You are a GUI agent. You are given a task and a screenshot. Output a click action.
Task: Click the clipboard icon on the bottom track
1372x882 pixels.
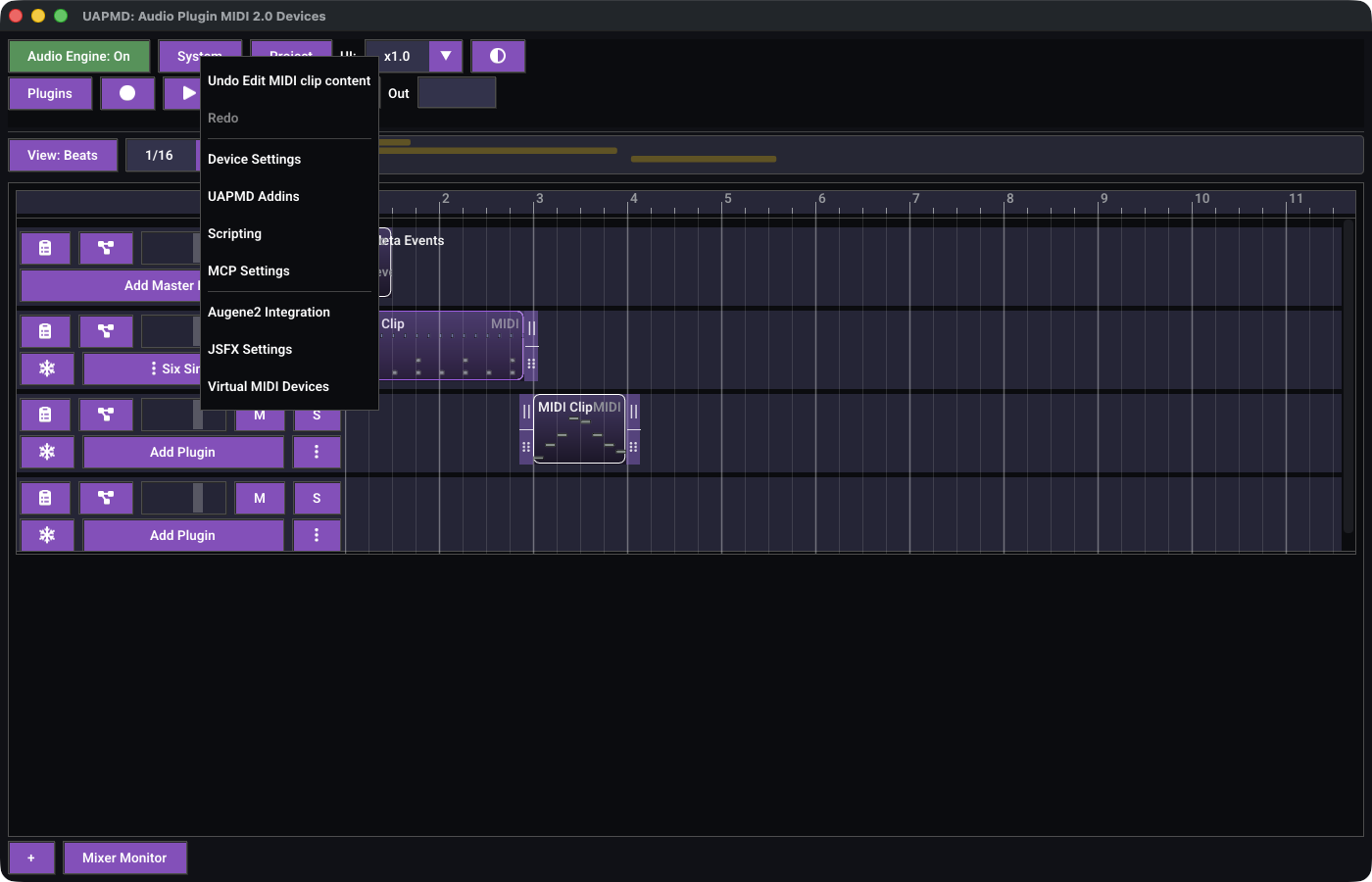click(x=45, y=498)
